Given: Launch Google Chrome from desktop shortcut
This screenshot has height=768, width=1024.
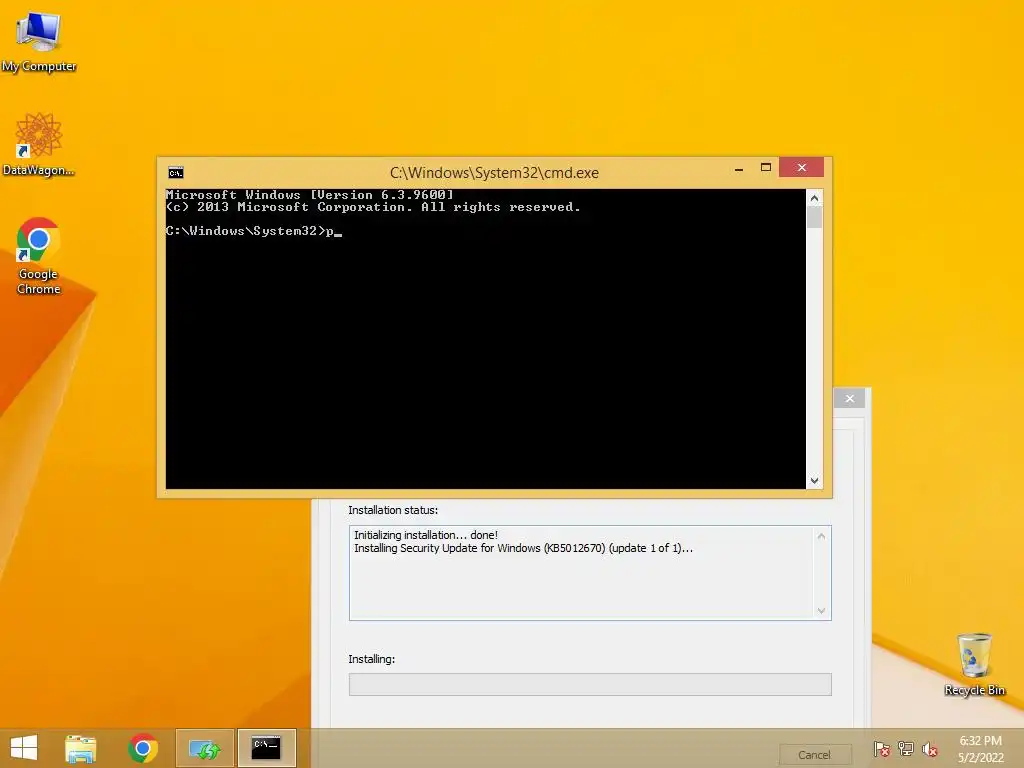Looking at the screenshot, I should click(39, 256).
